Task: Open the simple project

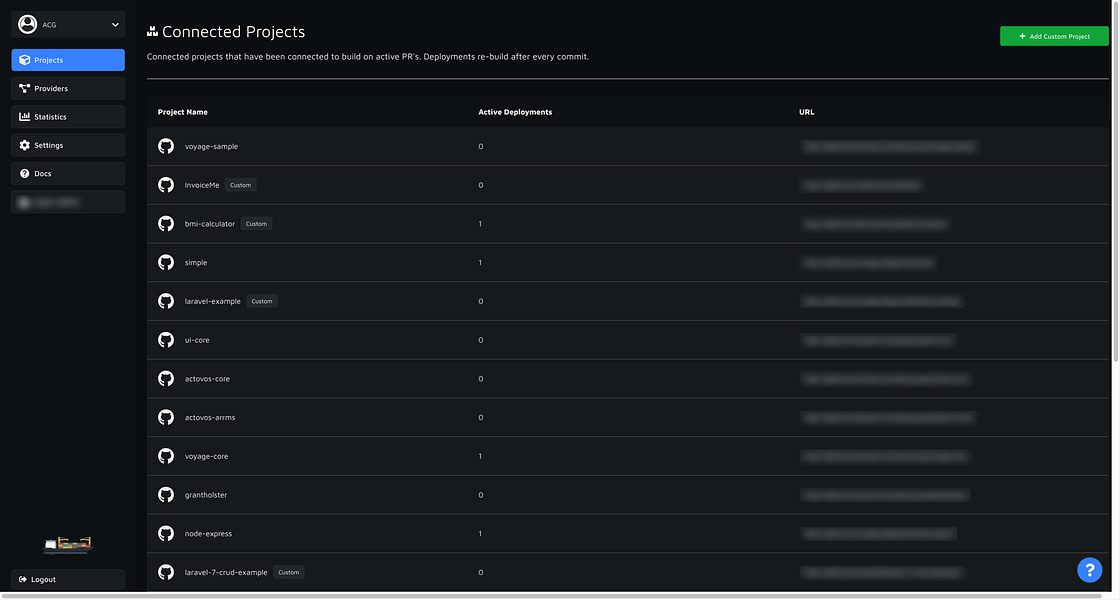Action: (196, 263)
